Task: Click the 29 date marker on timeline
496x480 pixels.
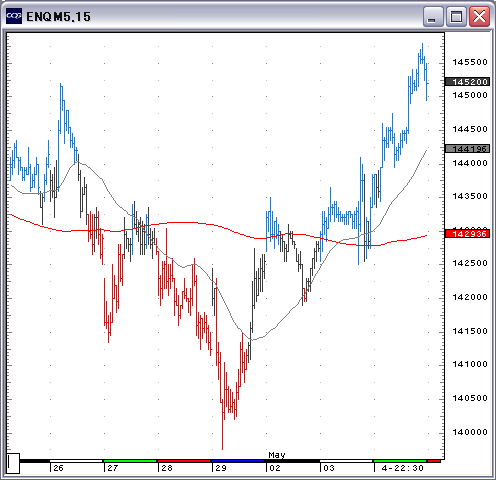Action: pos(221,468)
